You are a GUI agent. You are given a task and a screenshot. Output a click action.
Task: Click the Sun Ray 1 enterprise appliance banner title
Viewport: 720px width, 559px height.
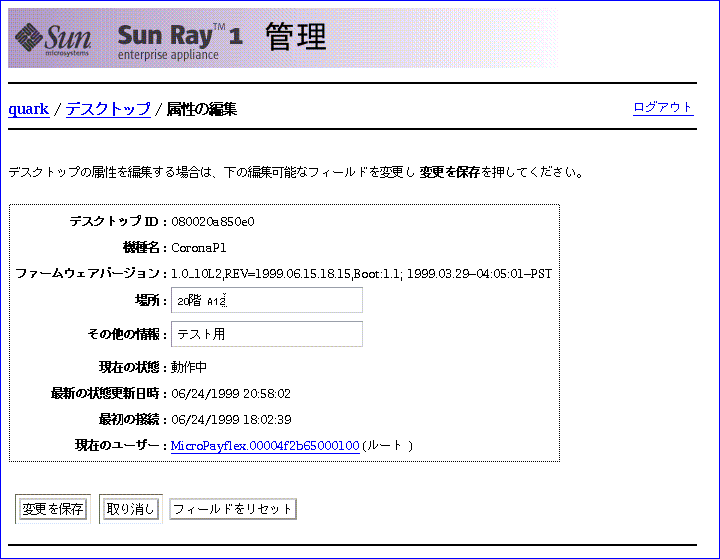point(180,41)
